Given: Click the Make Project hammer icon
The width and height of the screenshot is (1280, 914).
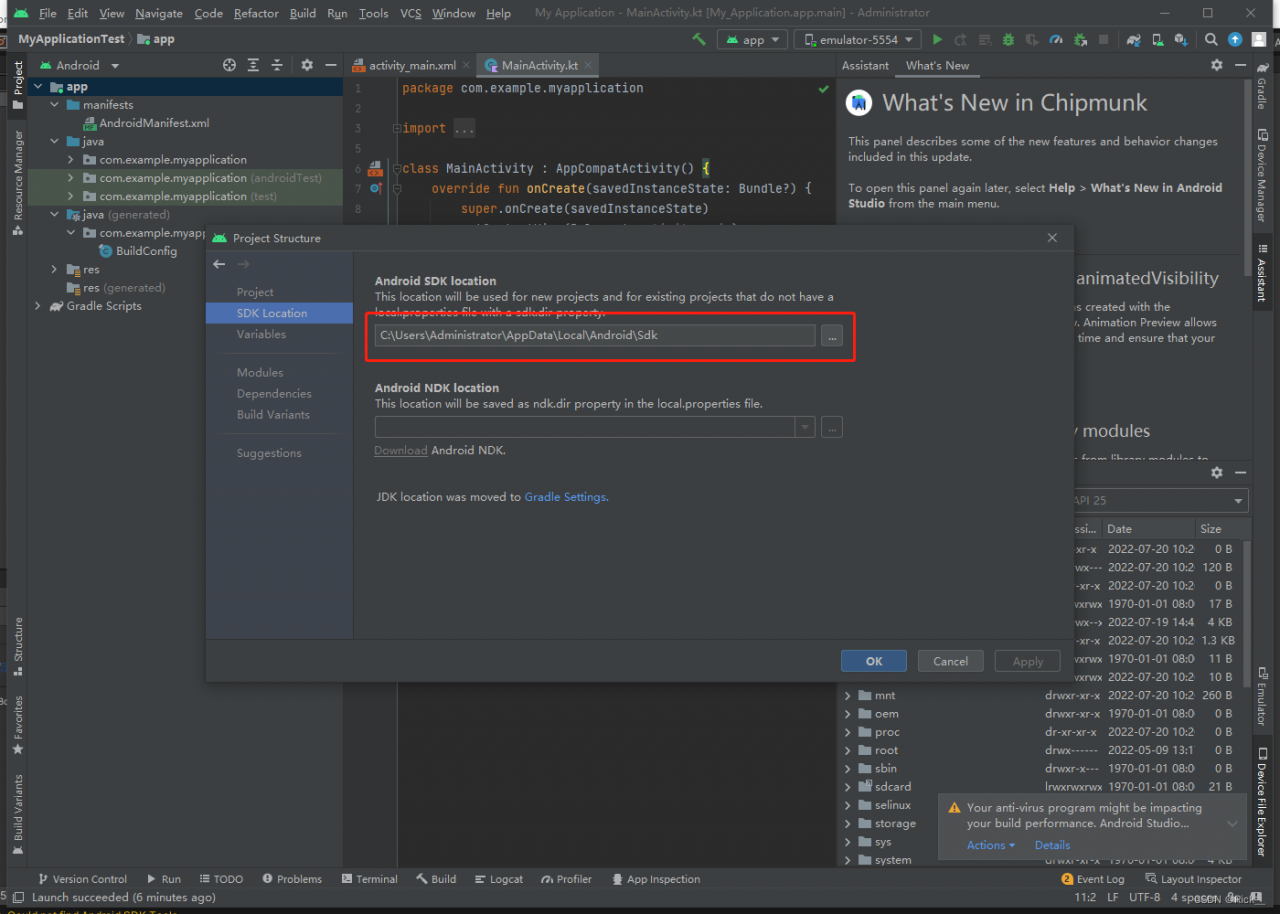Looking at the screenshot, I should [x=699, y=39].
